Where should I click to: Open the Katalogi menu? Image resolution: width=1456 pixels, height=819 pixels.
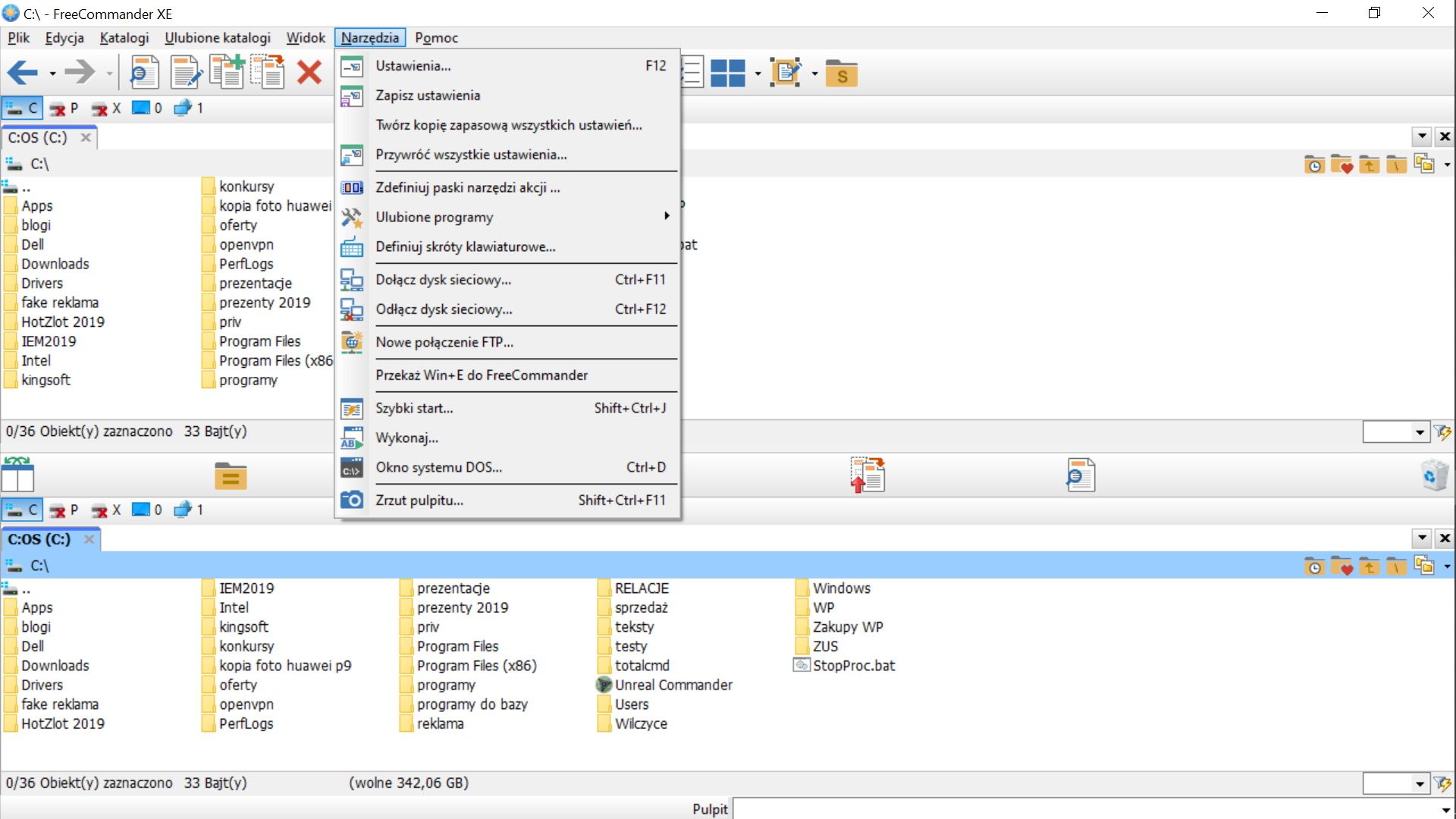click(x=124, y=38)
